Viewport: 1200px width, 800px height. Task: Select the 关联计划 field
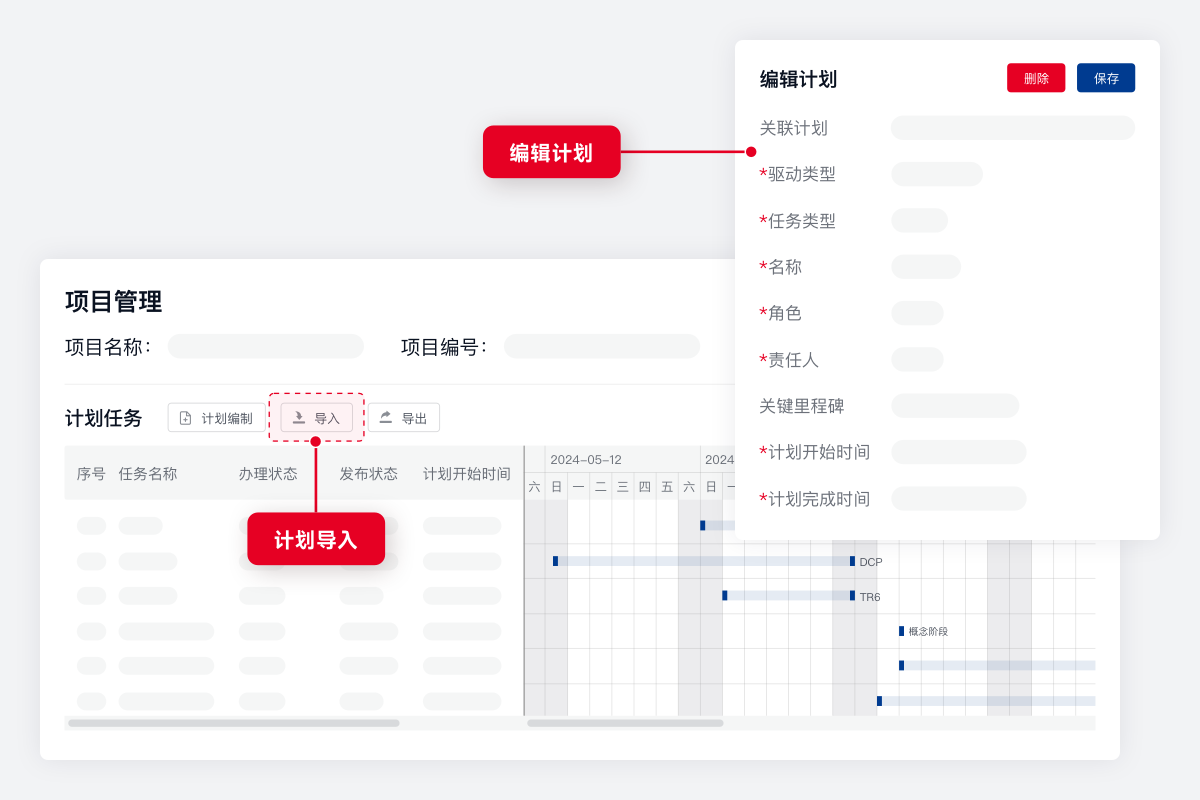point(1012,128)
